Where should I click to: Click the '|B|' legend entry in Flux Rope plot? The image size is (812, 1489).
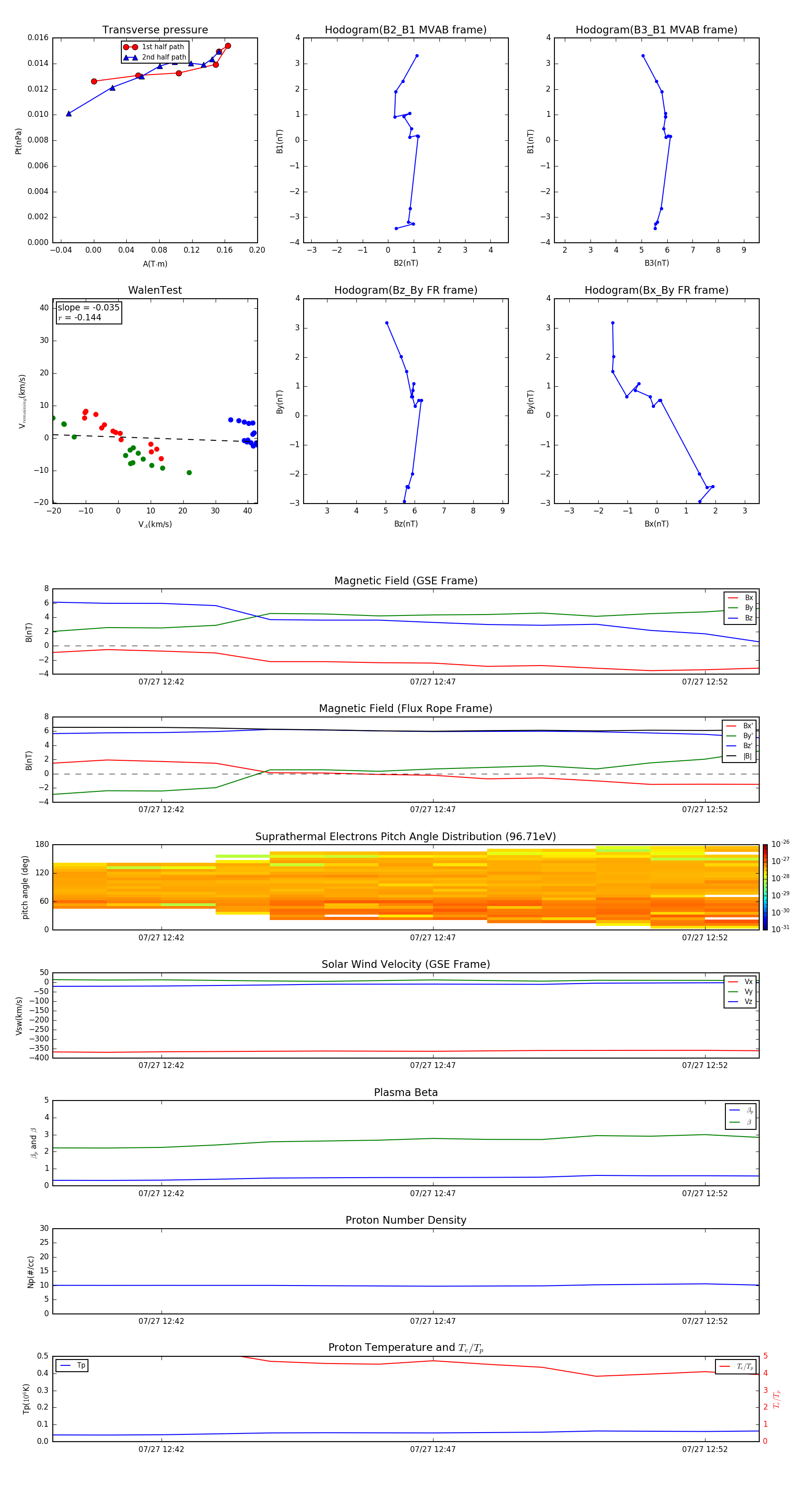pyautogui.click(x=740, y=756)
